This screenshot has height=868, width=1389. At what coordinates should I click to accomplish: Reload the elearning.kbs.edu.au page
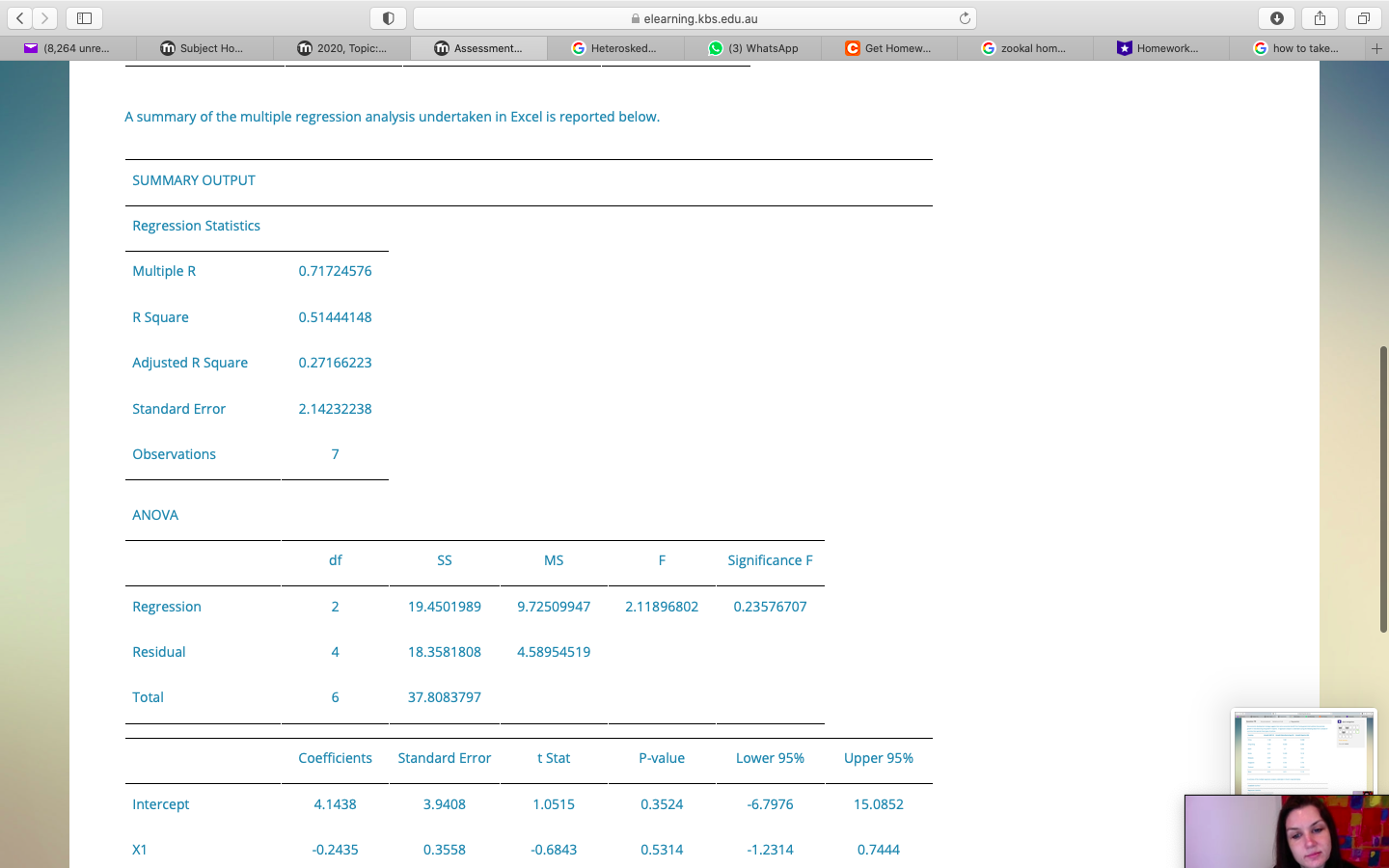click(965, 18)
